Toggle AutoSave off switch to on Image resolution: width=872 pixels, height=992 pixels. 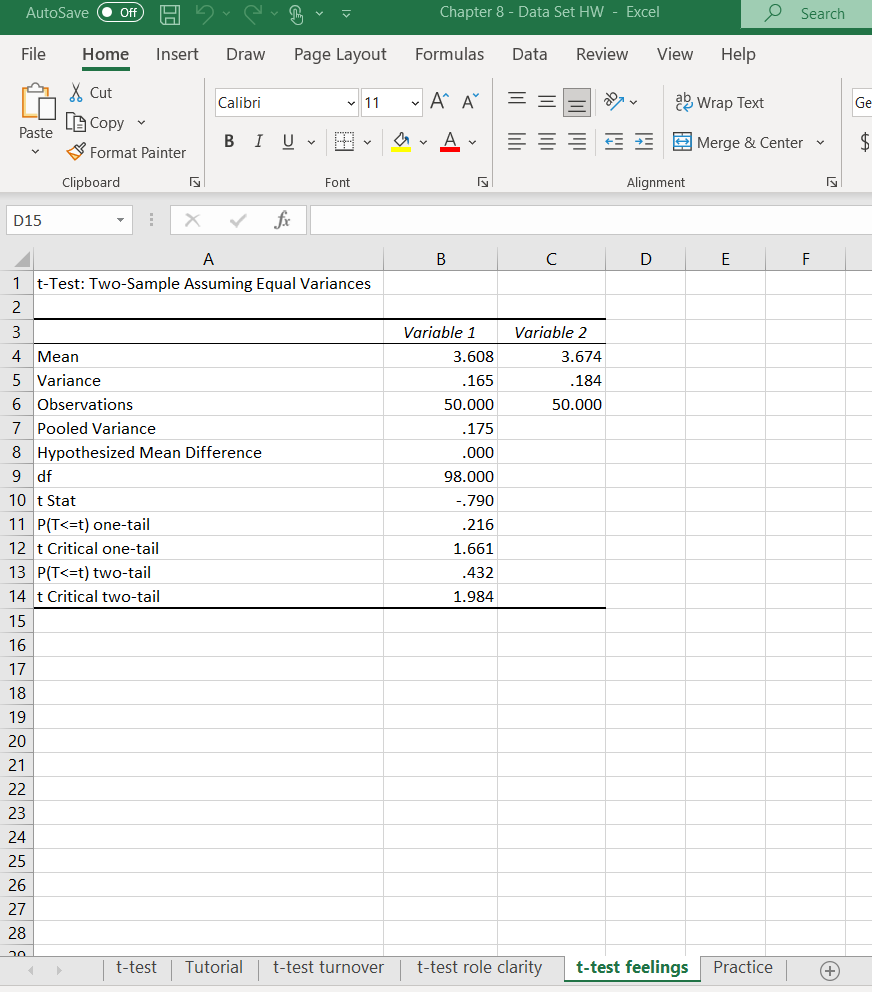click(120, 13)
